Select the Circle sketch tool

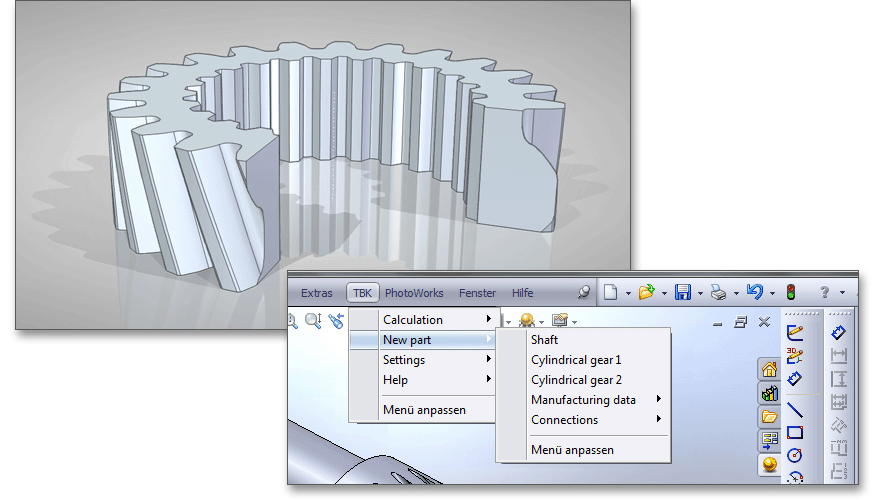coord(795,455)
